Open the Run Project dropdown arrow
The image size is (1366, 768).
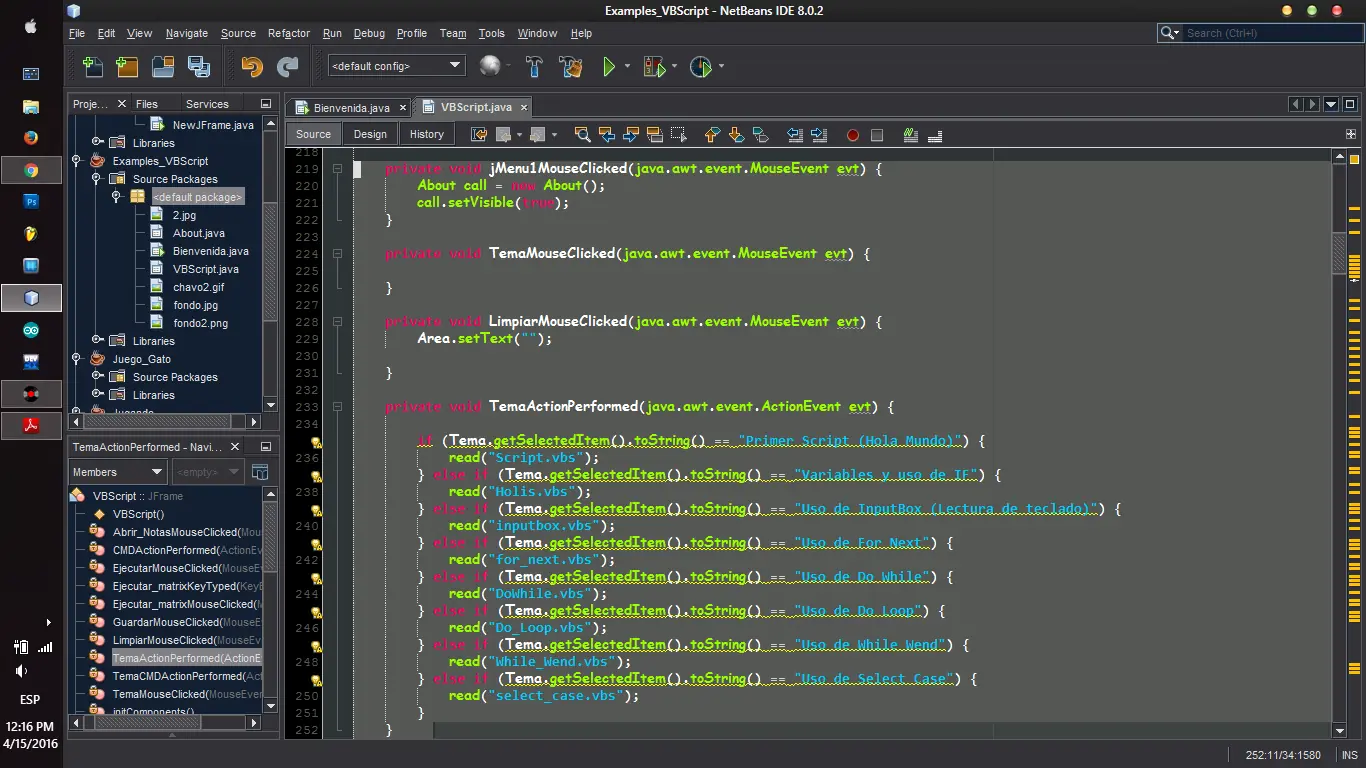point(627,67)
